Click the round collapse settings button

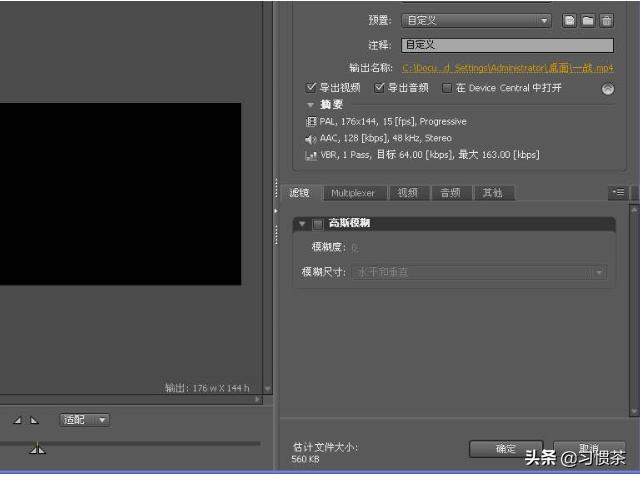coord(608,89)
